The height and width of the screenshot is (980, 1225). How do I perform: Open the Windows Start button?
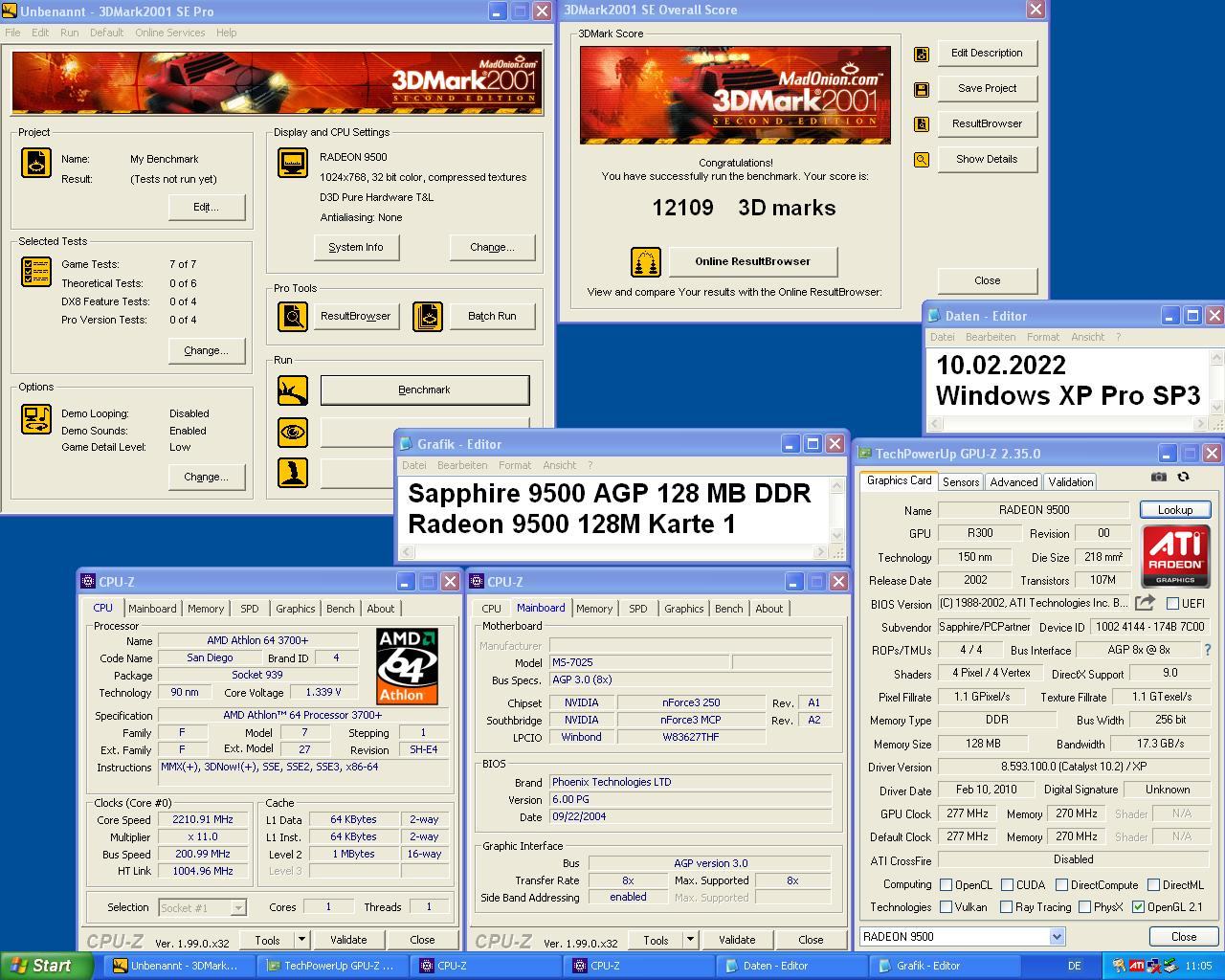(x=47, y=966)
